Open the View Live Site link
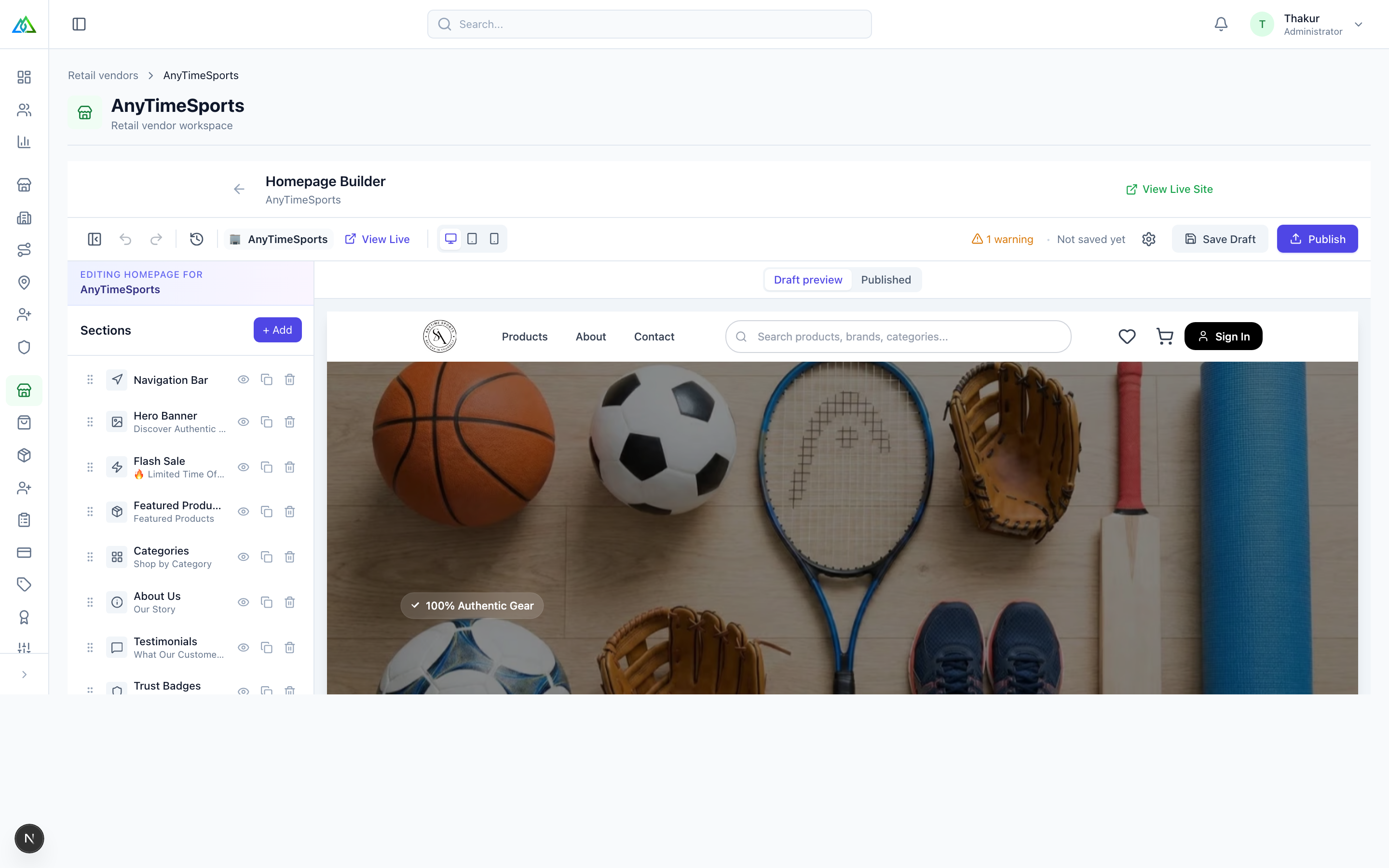 (1169, 189)
